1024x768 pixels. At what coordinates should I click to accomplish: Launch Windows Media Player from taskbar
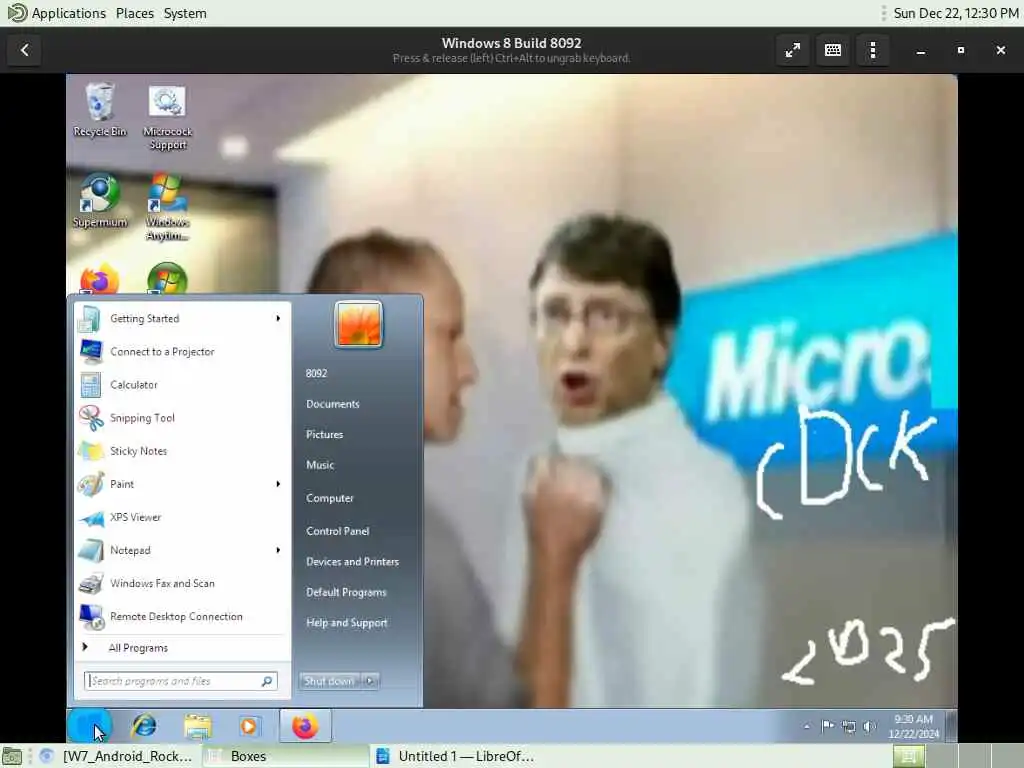pos(249,726)
